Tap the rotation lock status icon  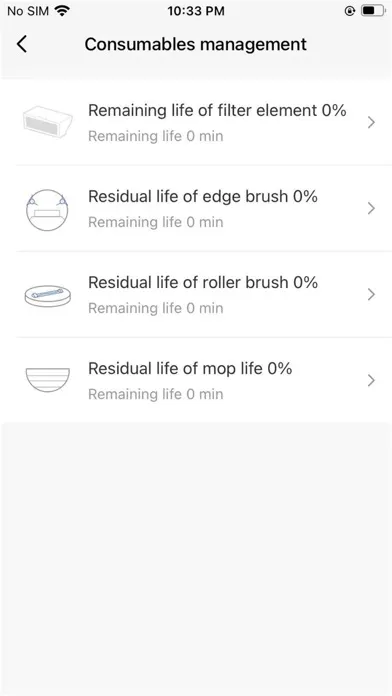[x=350, y=11]
